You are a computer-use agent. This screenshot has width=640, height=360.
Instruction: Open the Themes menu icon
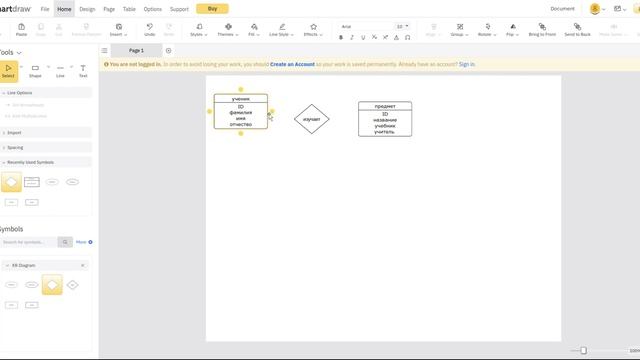point(228,27)
